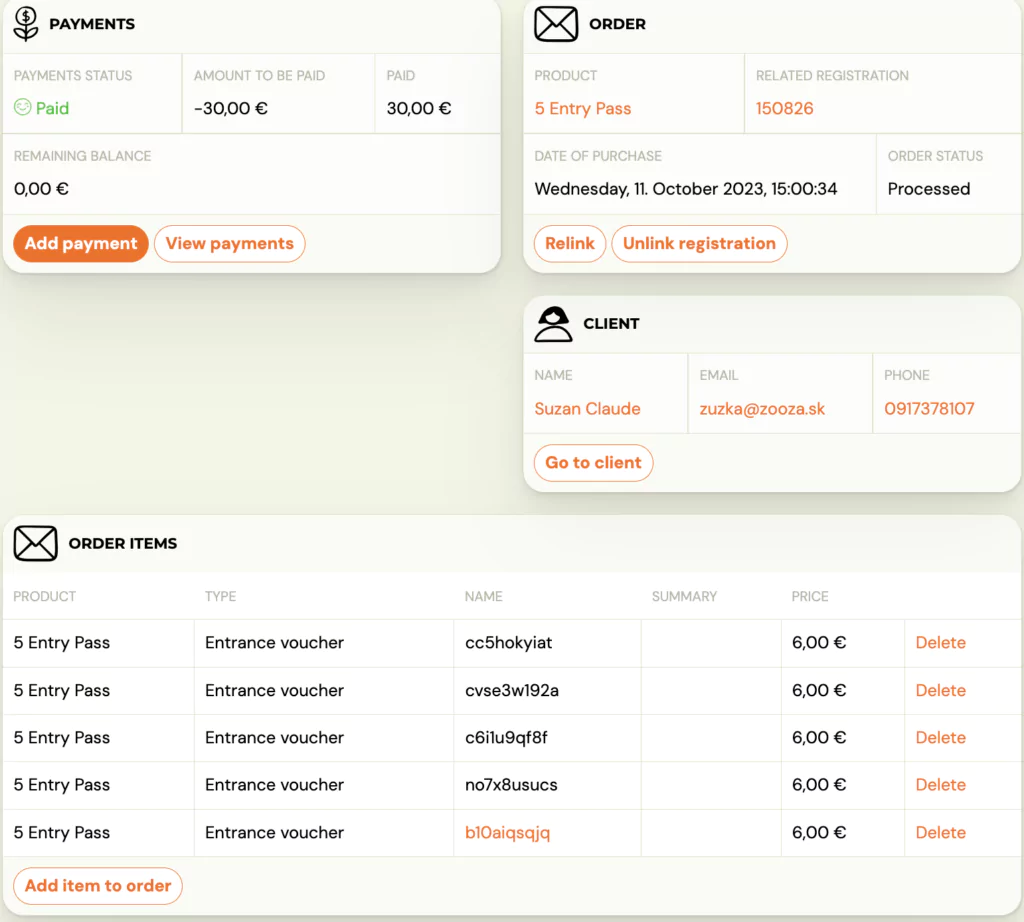
Task: Click the Client person icon
Action: (x=553, y=324)
